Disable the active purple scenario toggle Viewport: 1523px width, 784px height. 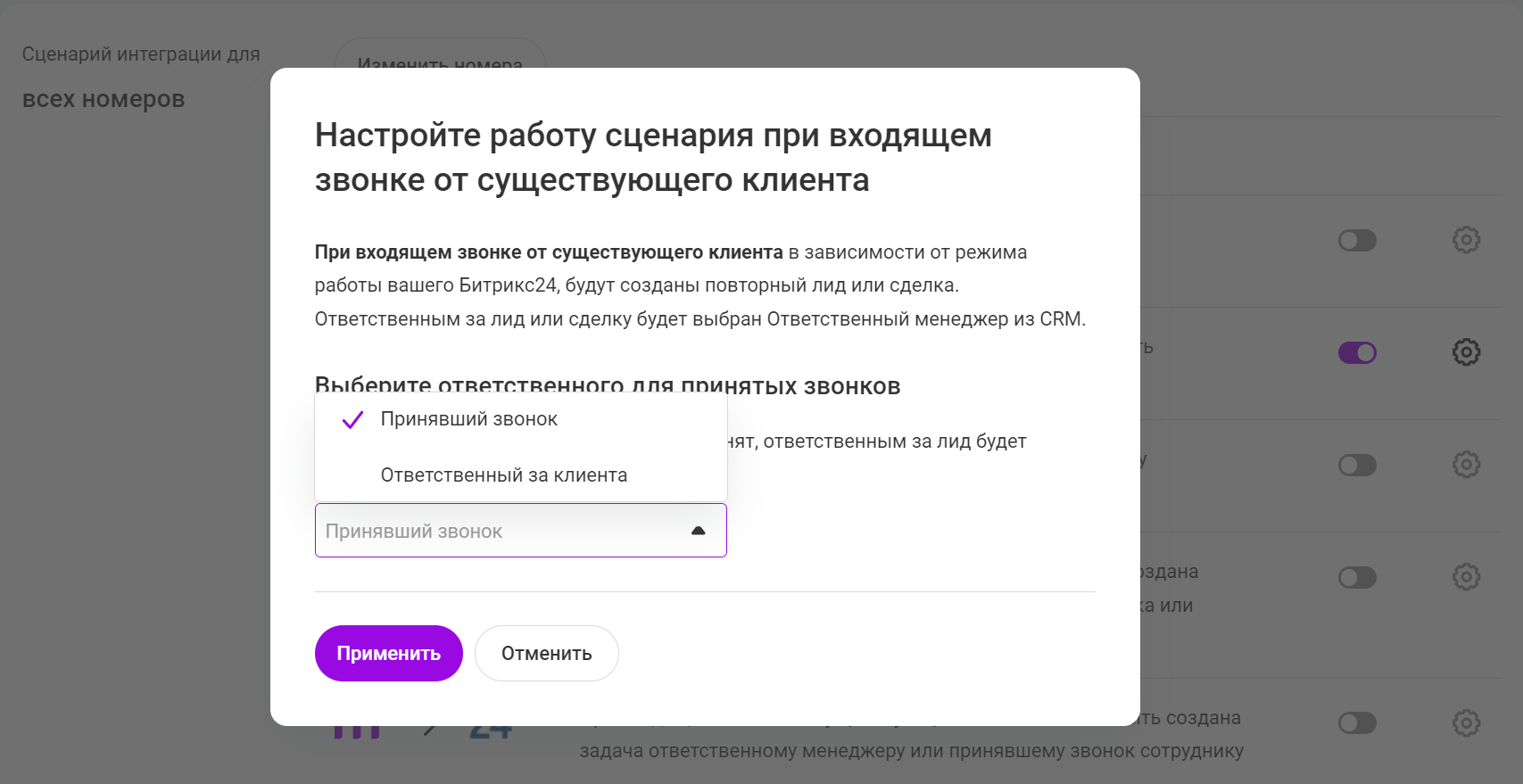tap(1357, 353)
